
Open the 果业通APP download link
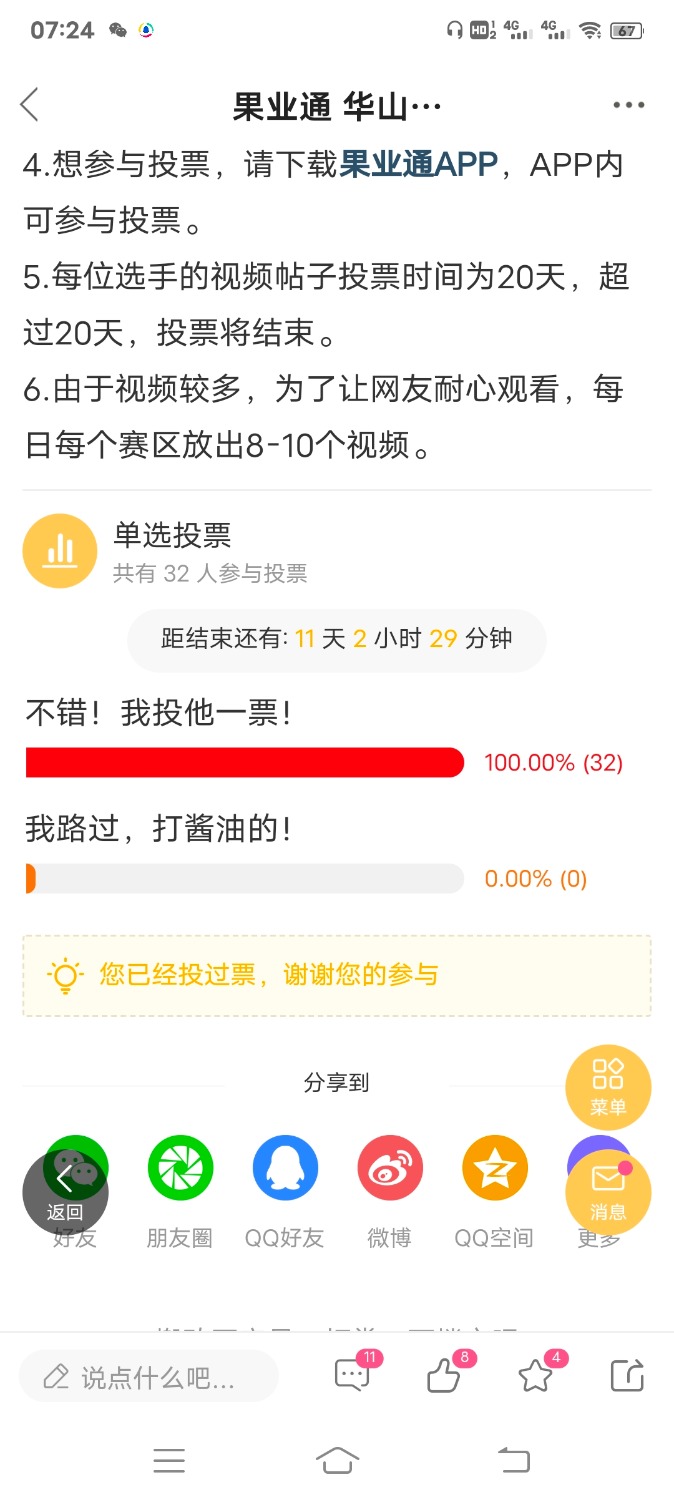419,164
